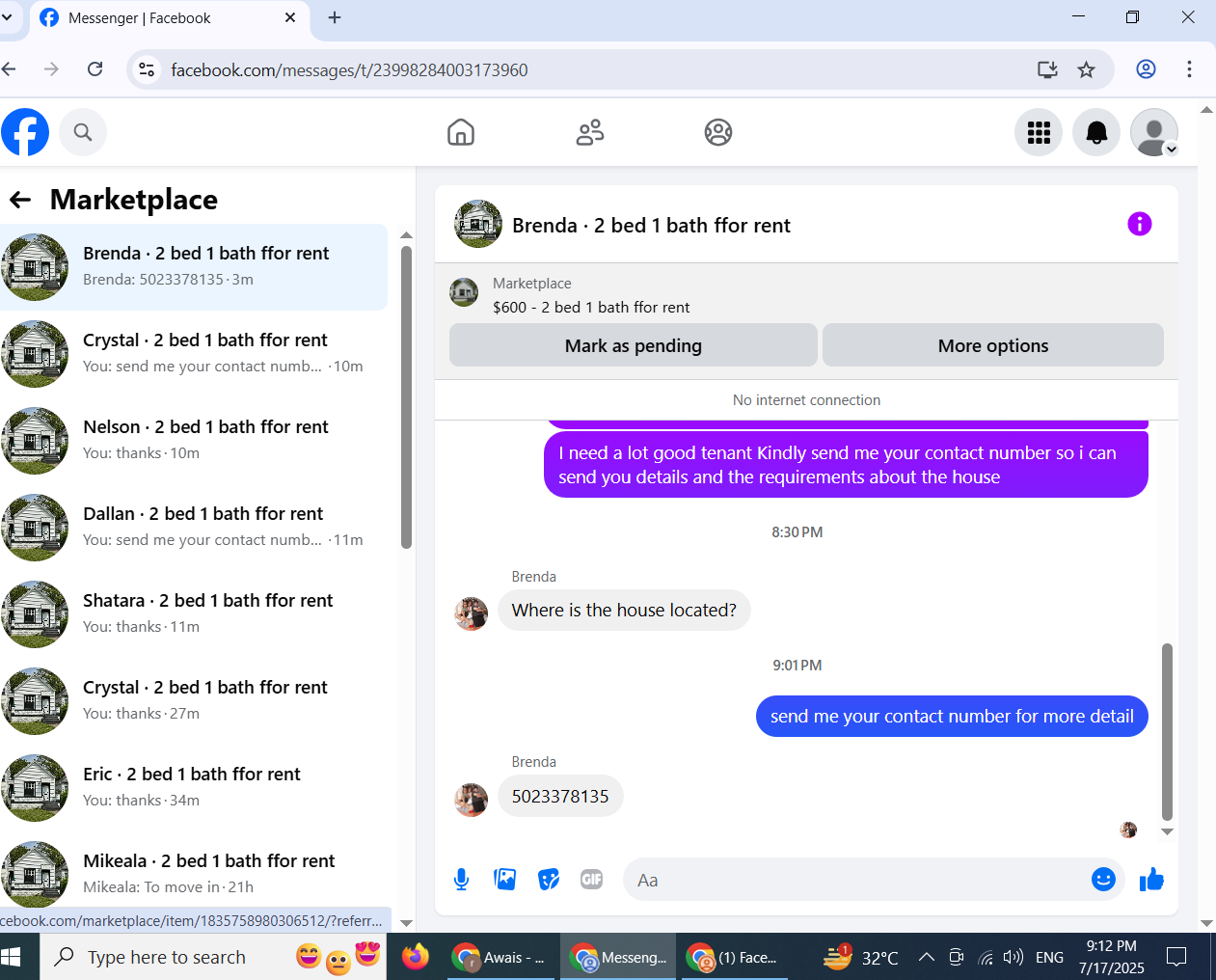Click the conversation list scrollbar
This screenshot has width=1216, height=980.
click(406, 397)
